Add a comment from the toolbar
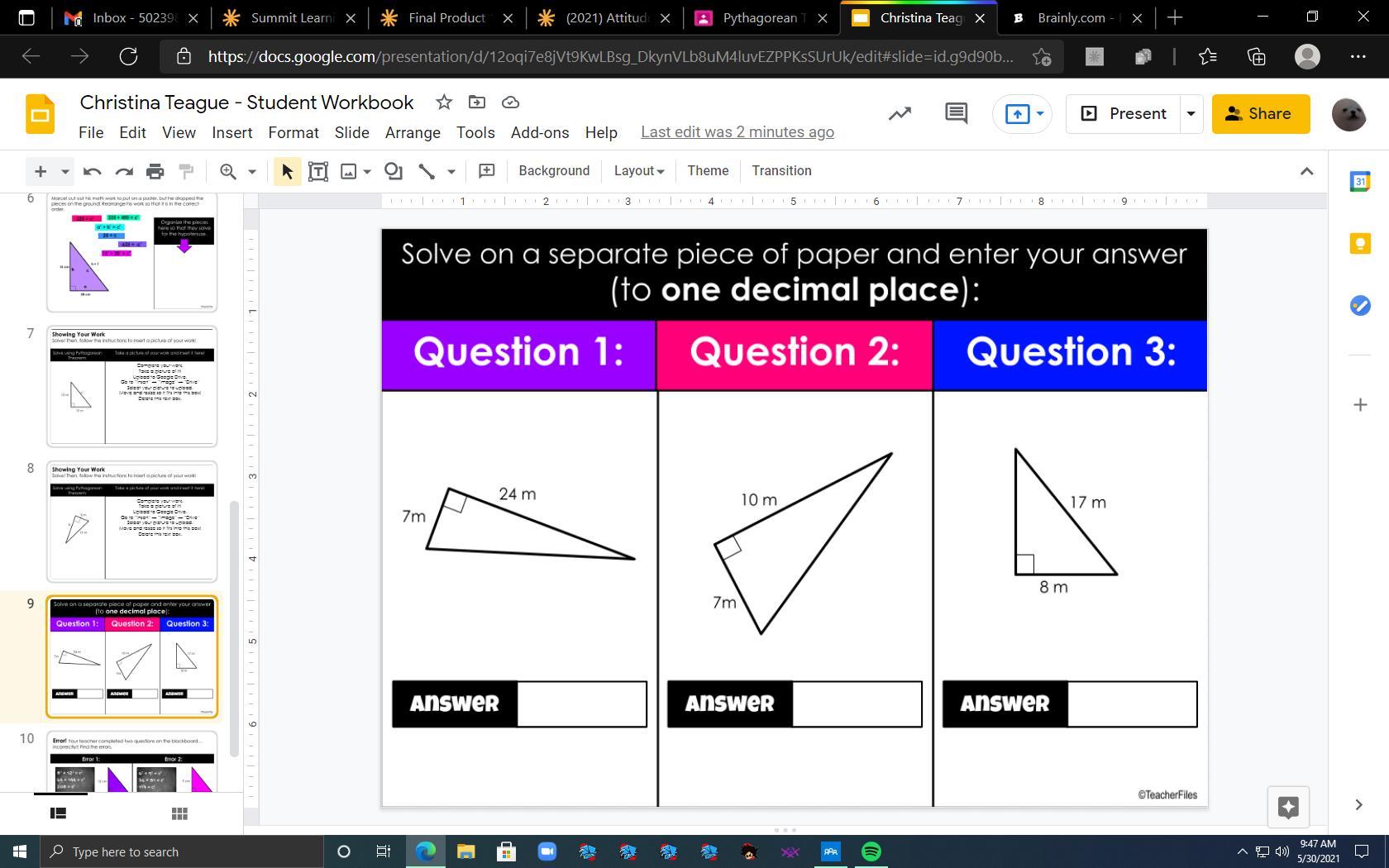Image resolution: width=1389 pixels, height=868 pixels. coord(487,171)
